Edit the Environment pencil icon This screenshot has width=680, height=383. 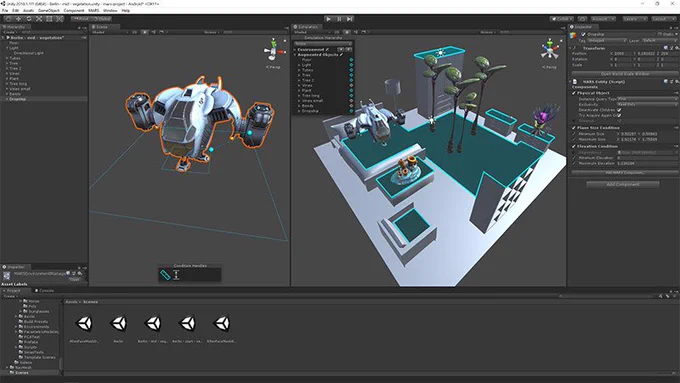[327, 49]
